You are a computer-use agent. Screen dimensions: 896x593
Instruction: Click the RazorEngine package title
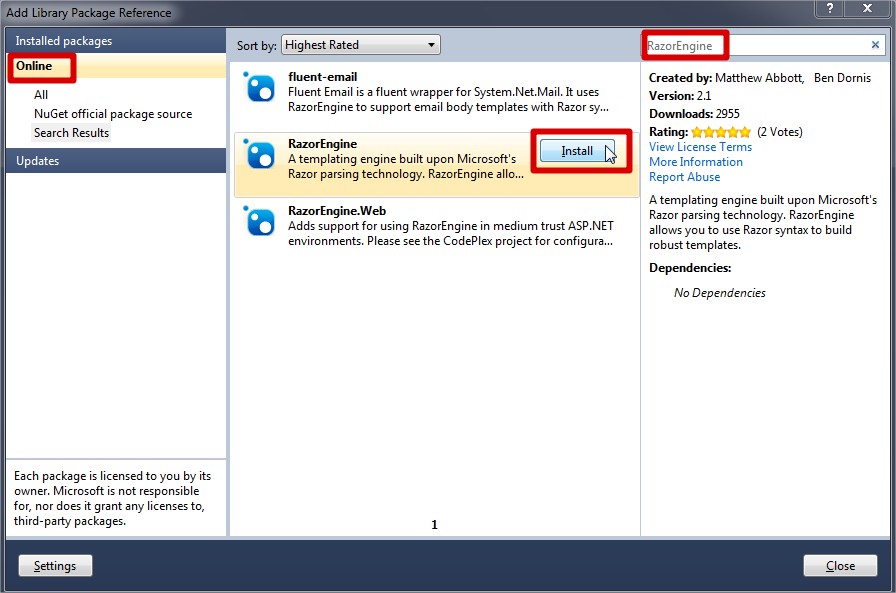click(322, 144)
